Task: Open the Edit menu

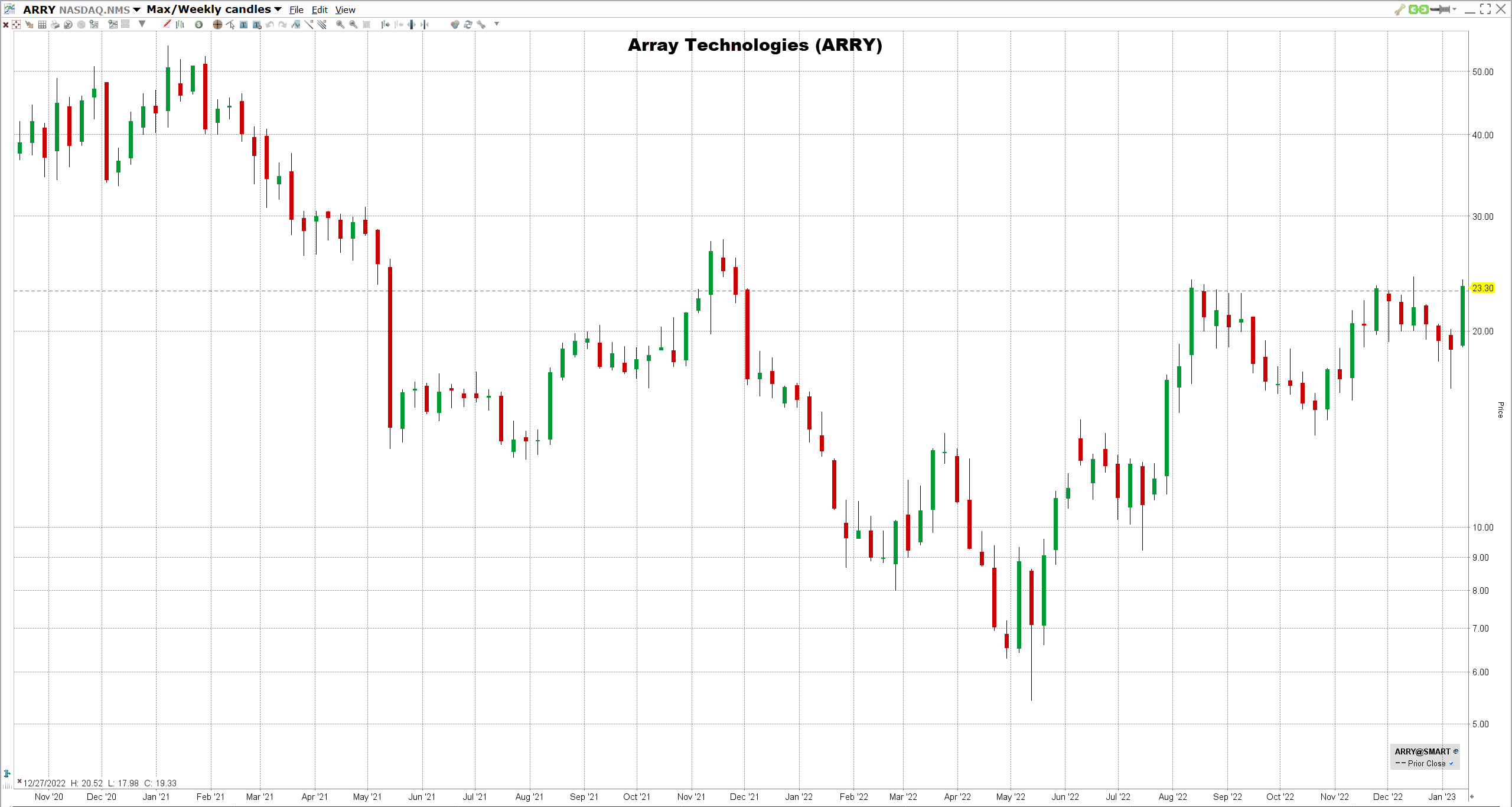Action: [x=320, y=9]
